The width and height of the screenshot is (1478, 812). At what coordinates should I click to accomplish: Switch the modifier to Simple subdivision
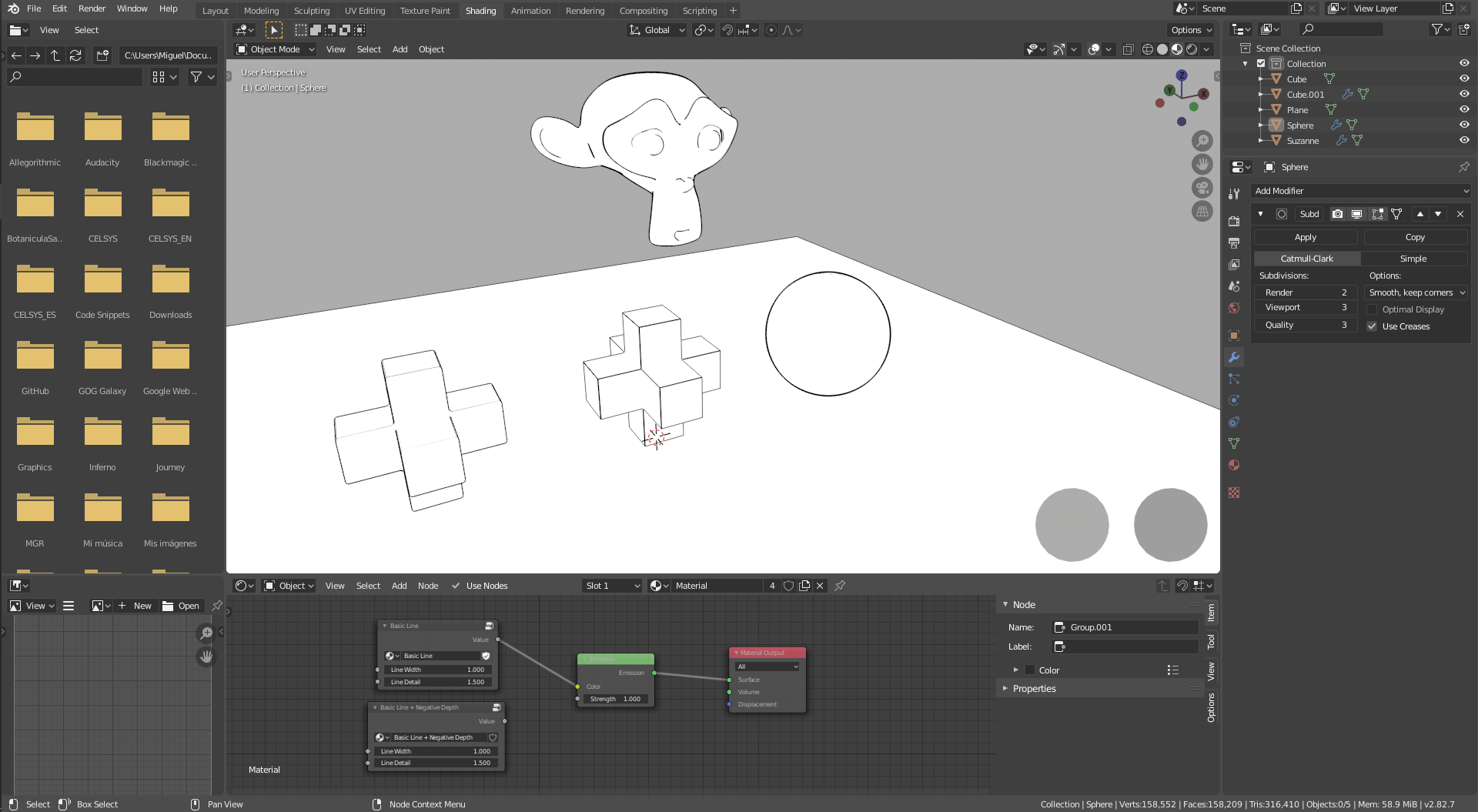1413,258
